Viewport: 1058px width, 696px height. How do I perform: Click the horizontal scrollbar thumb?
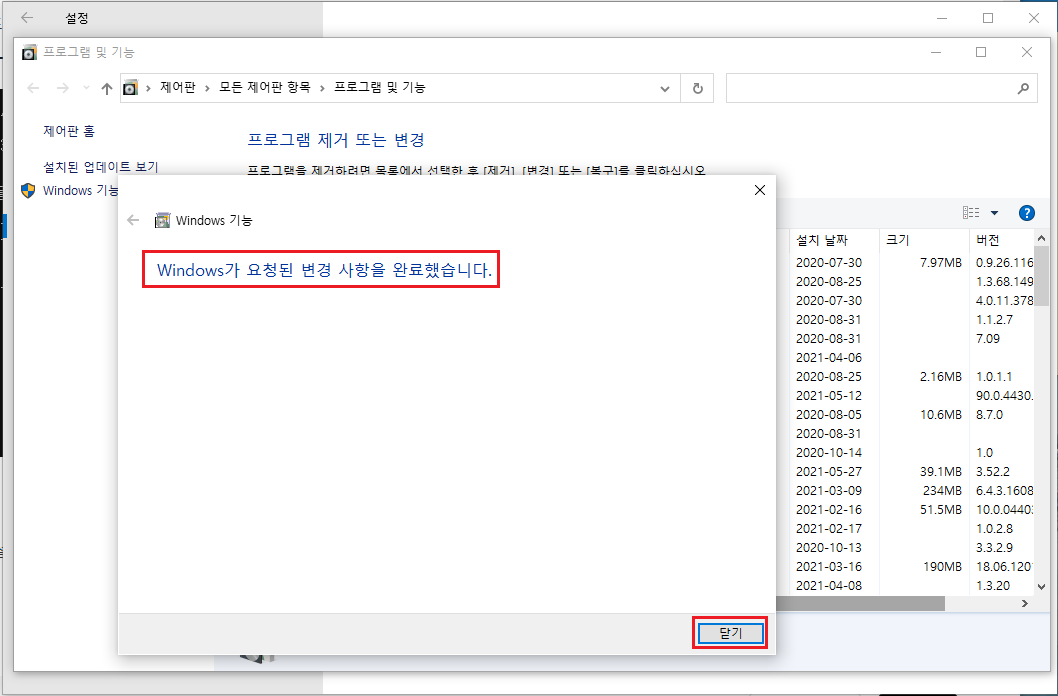pos(860,604)
